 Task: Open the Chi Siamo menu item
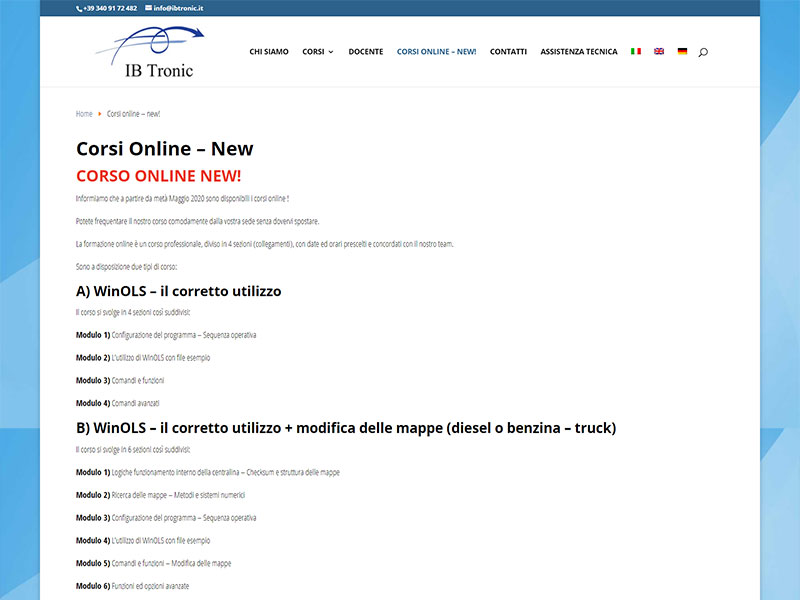(x=269, y=52)
